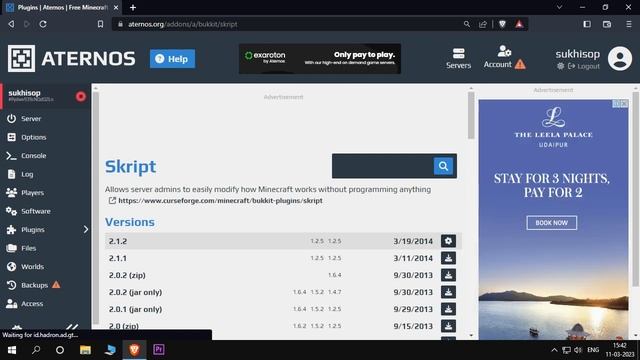Download Skript 2.0.2 (jar only)
Screen dimensions: 640x360
coord(448,292)
